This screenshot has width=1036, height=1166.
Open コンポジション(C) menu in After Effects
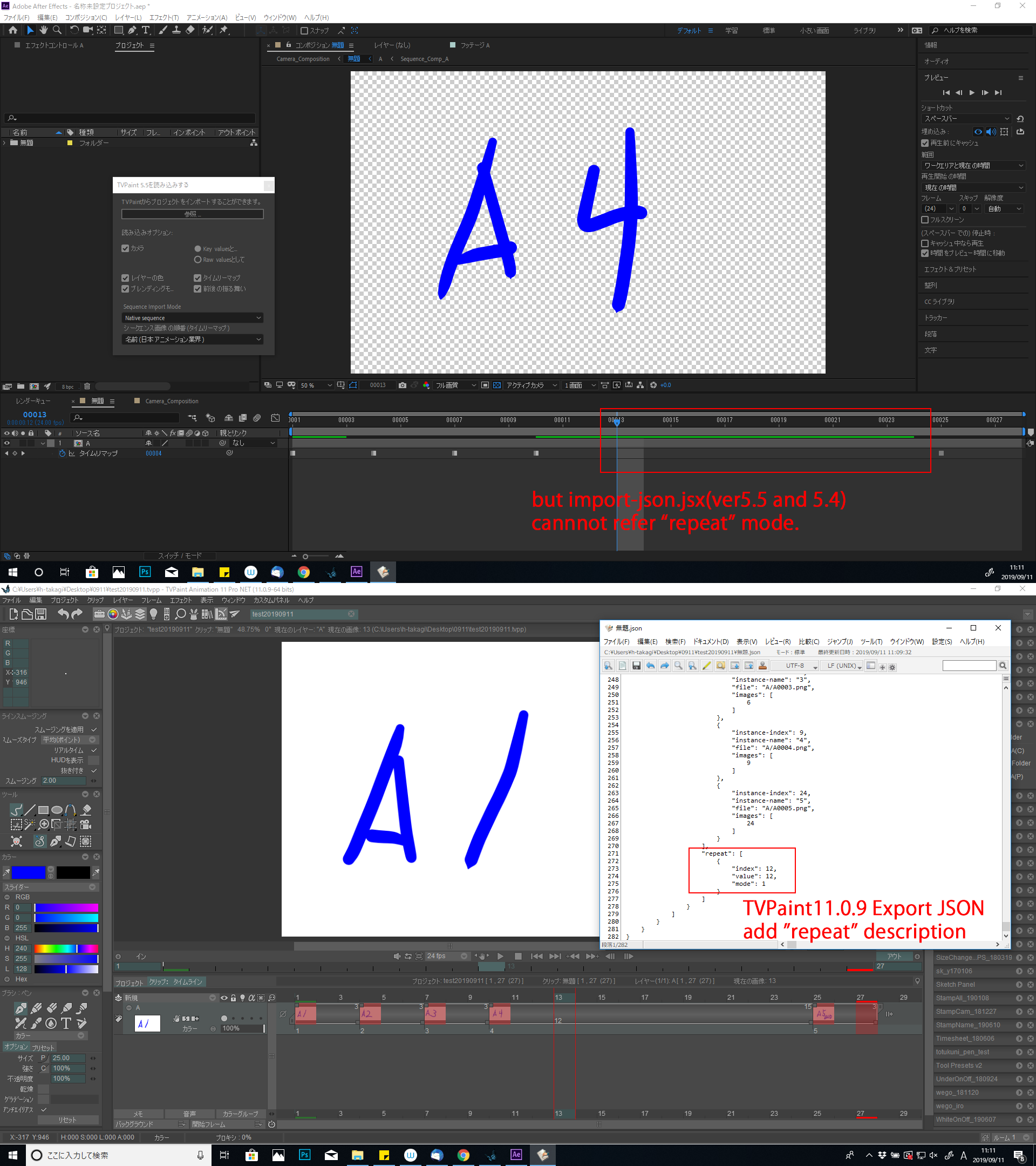(86, 18)
